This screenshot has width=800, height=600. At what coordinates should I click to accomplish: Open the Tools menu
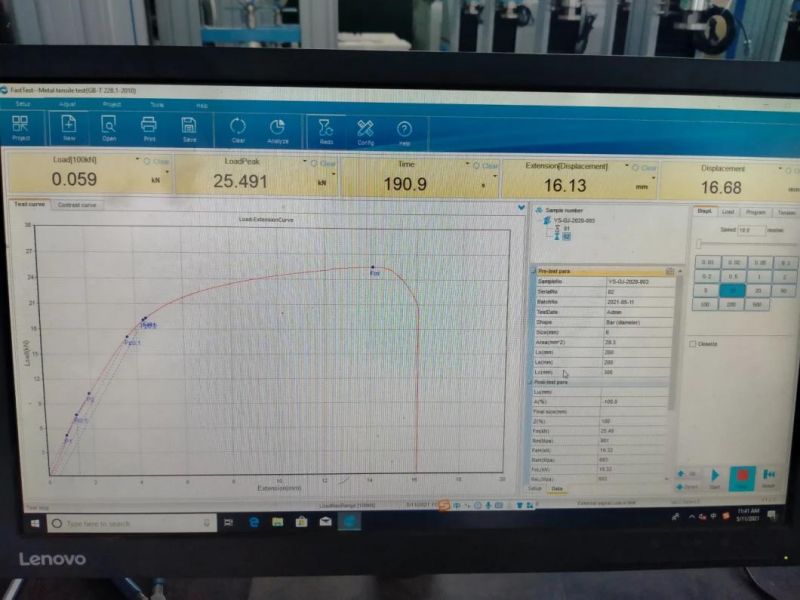(157, 105)
